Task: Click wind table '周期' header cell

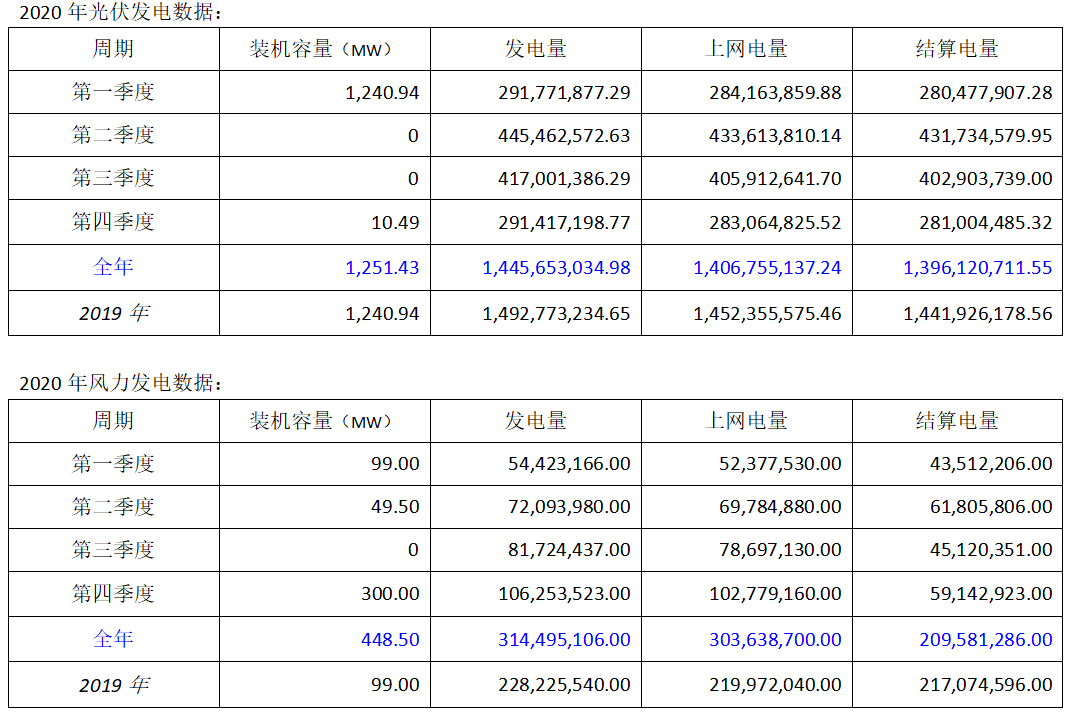Action: (x=113, y=420)
